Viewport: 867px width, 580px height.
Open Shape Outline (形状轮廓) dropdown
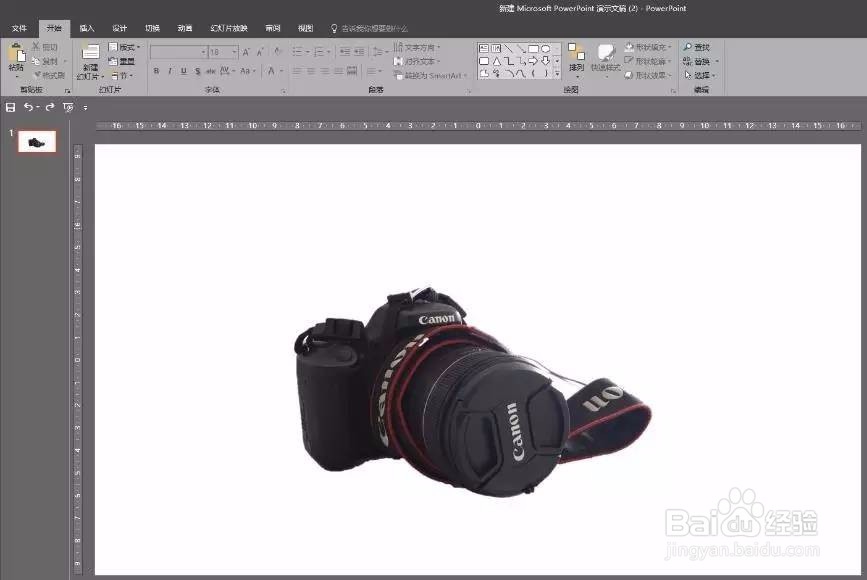point(648,61)
